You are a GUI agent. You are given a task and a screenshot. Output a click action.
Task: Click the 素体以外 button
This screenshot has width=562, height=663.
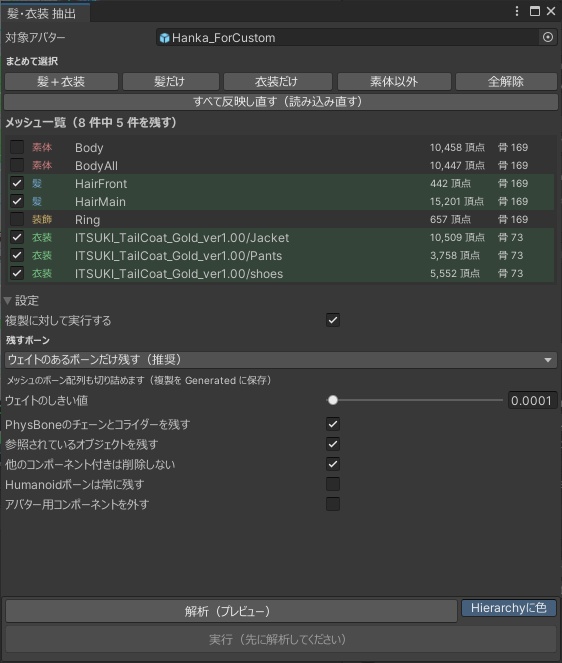[394, 81]
